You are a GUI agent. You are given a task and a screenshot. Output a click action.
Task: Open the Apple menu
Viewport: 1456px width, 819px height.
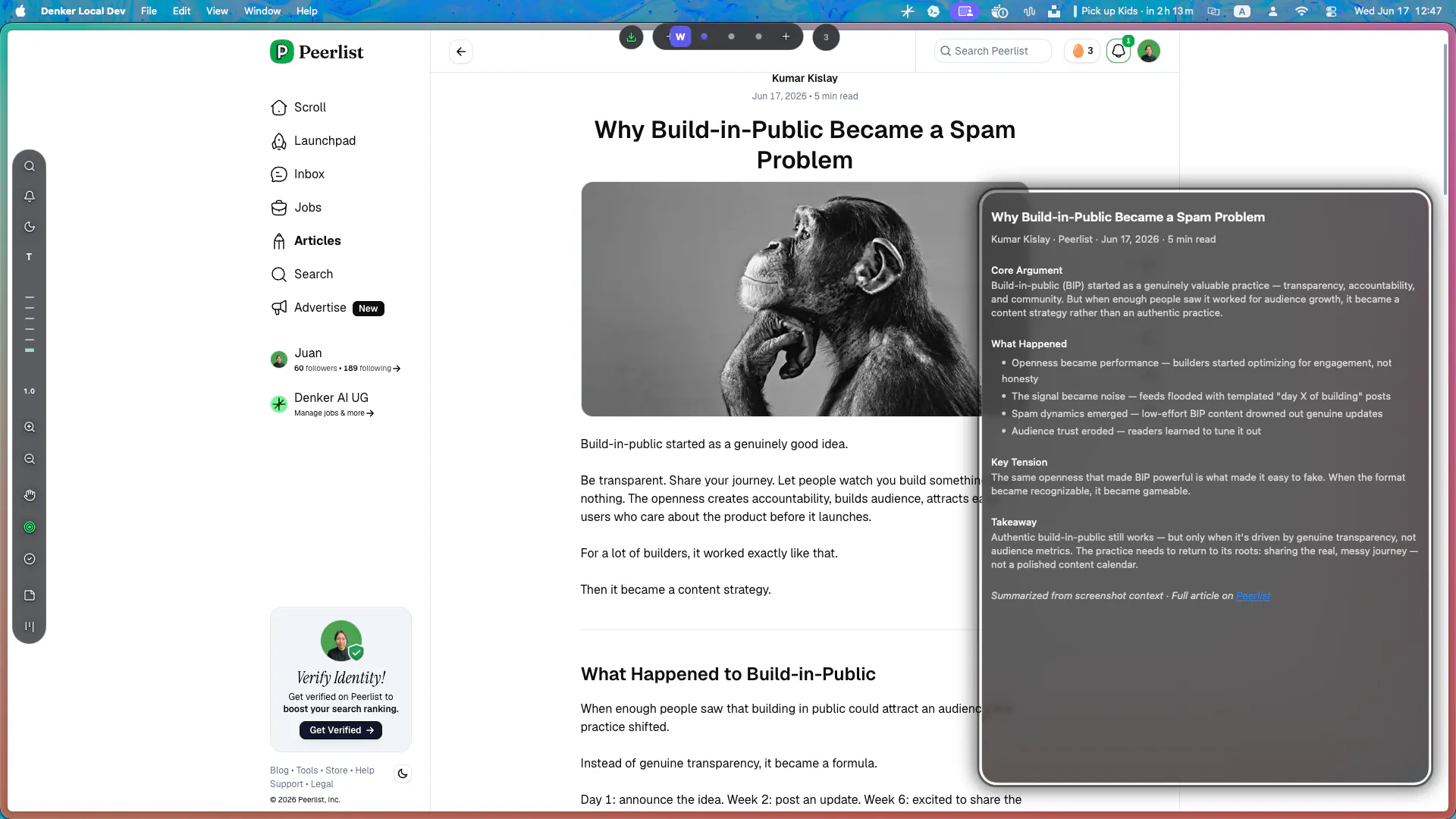(20, 11)
